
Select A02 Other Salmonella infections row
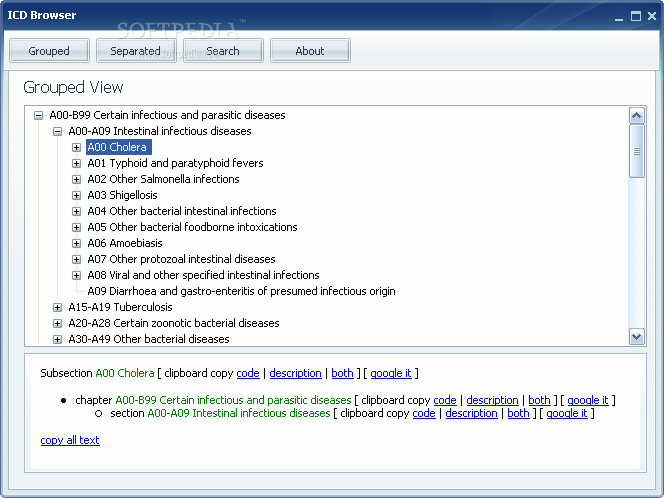[163, 179]
